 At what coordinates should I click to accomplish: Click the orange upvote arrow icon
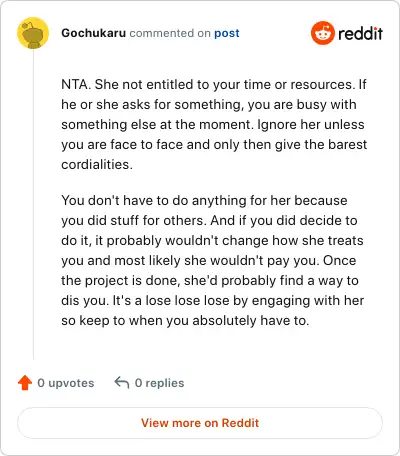(x=25, y=383)
